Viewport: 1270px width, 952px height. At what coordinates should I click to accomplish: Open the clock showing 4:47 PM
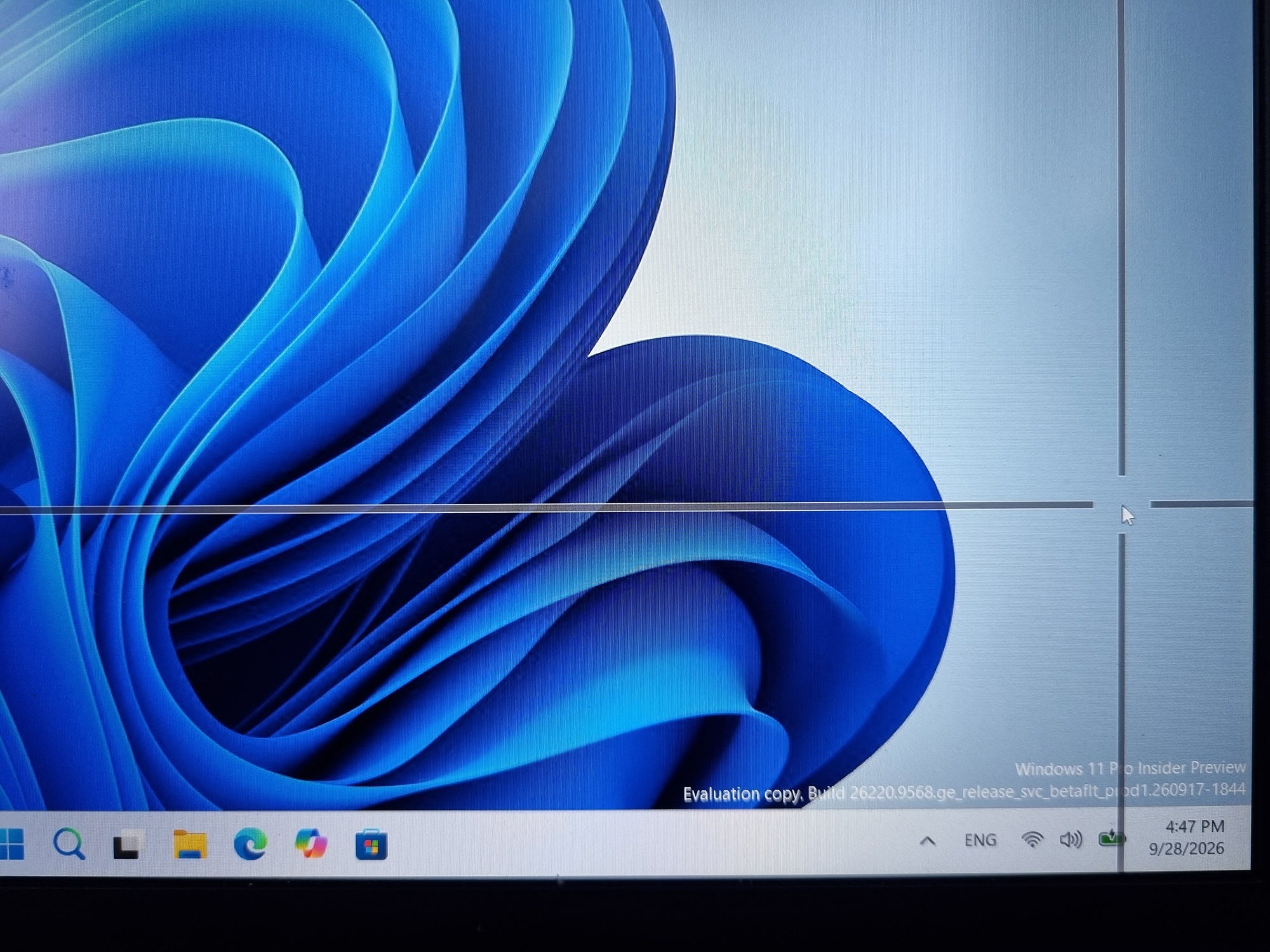1194,826
